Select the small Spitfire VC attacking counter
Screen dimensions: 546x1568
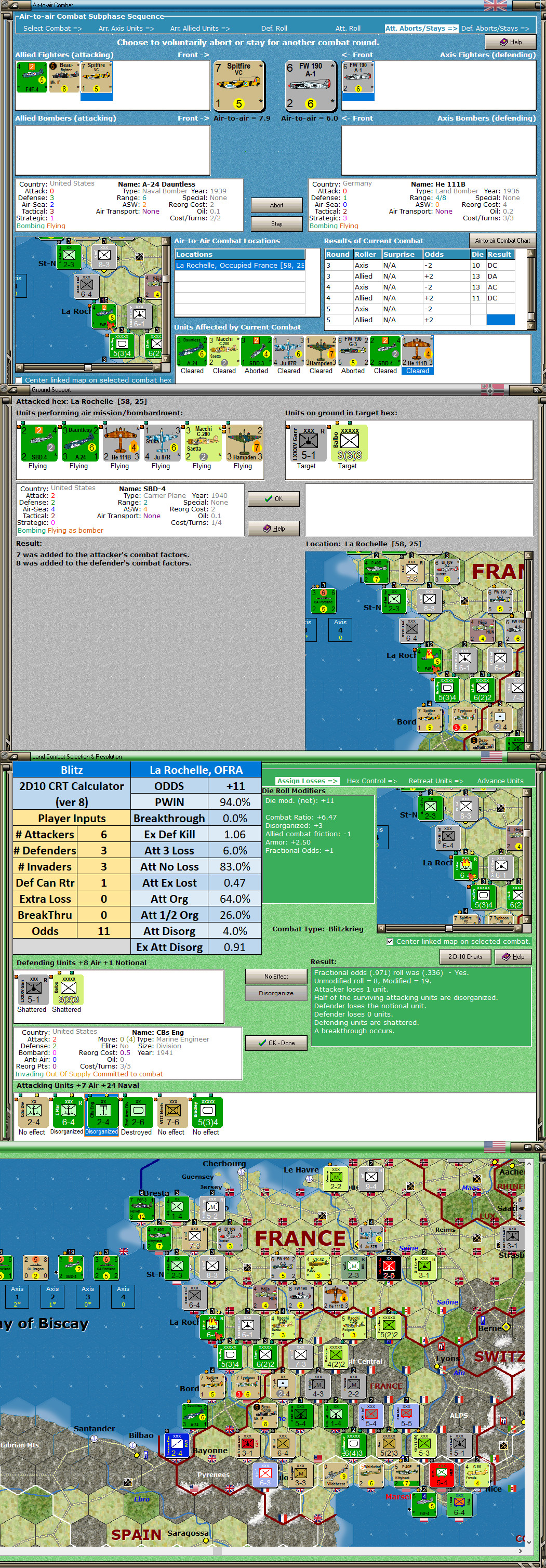[96, 77]
